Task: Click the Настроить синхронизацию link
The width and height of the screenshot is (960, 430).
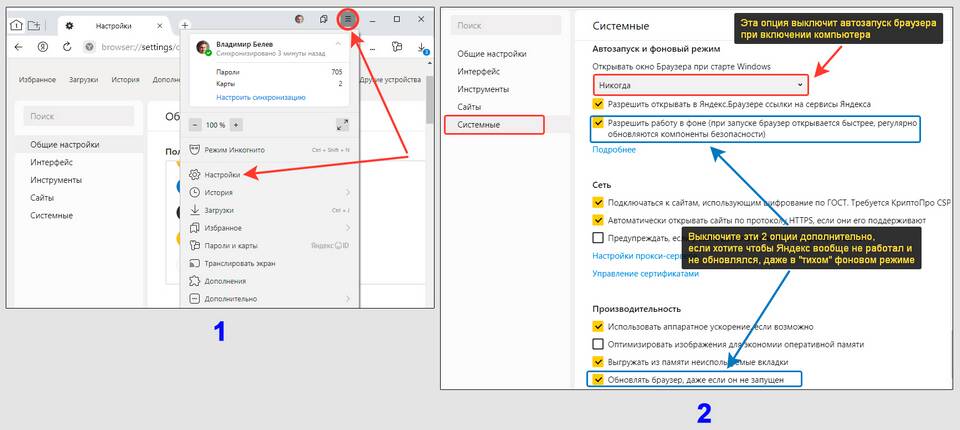Action: [x=261, y=97]
